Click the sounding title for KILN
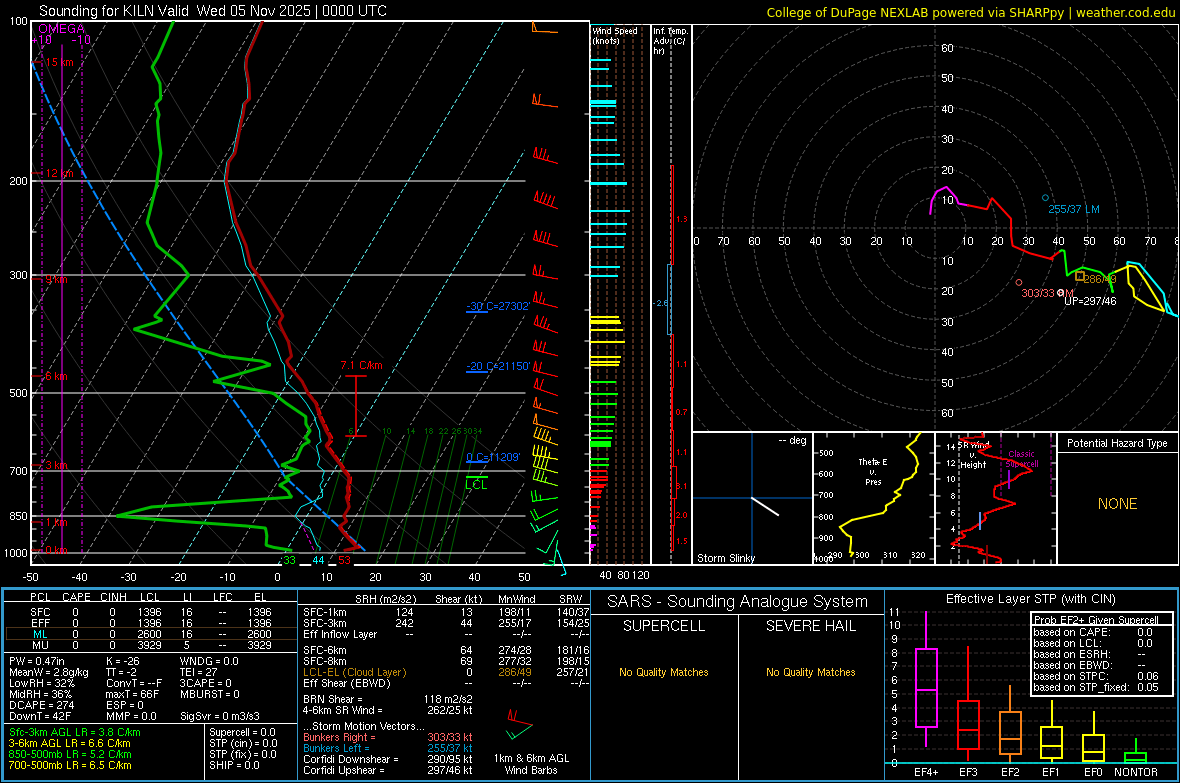Screen dimensions: 1180x783 click(x=213, y=11)
